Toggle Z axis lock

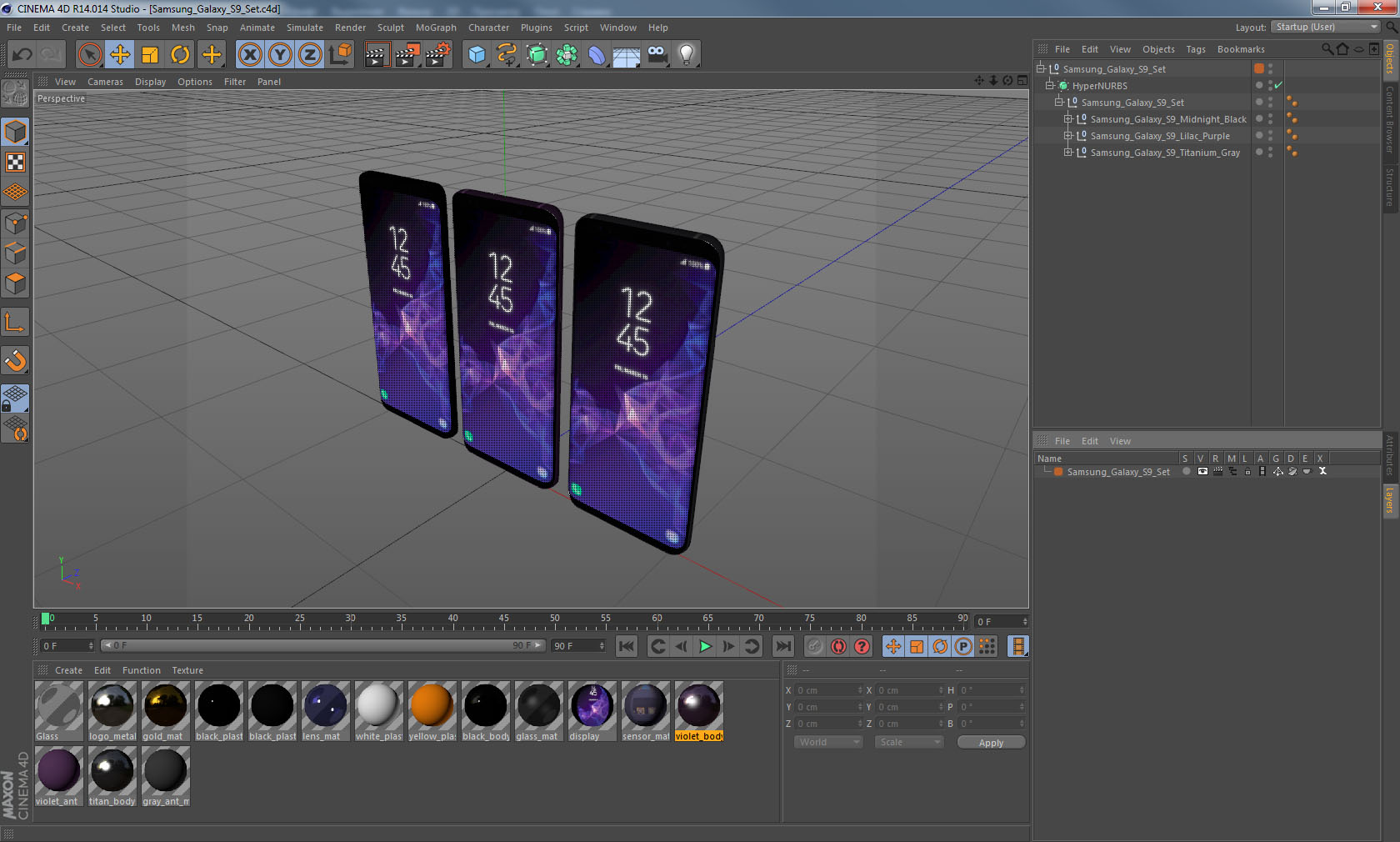tap(310, 55)
